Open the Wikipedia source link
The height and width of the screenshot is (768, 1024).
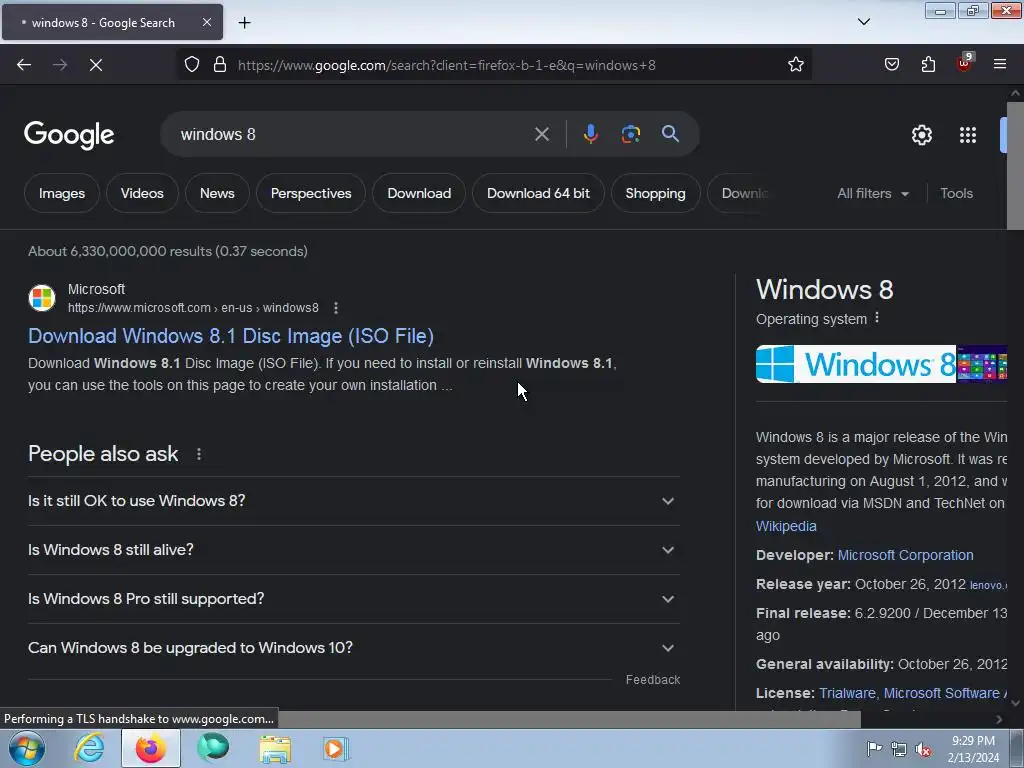[x=786, y=526]
